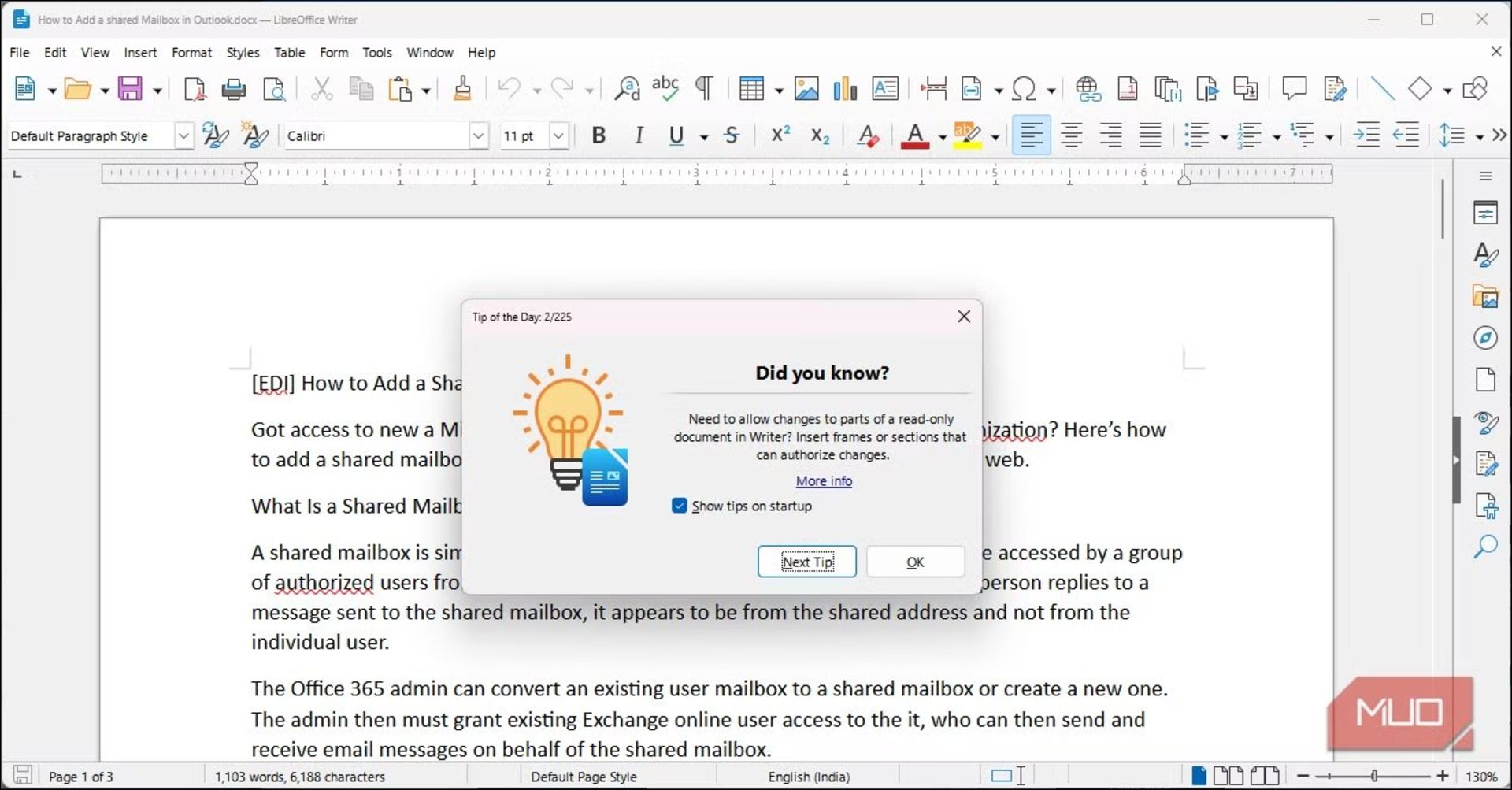Click the Insert Comment speech bubble icon
This screenshot has height=790, width=1512.
[x=1294, y=88]
